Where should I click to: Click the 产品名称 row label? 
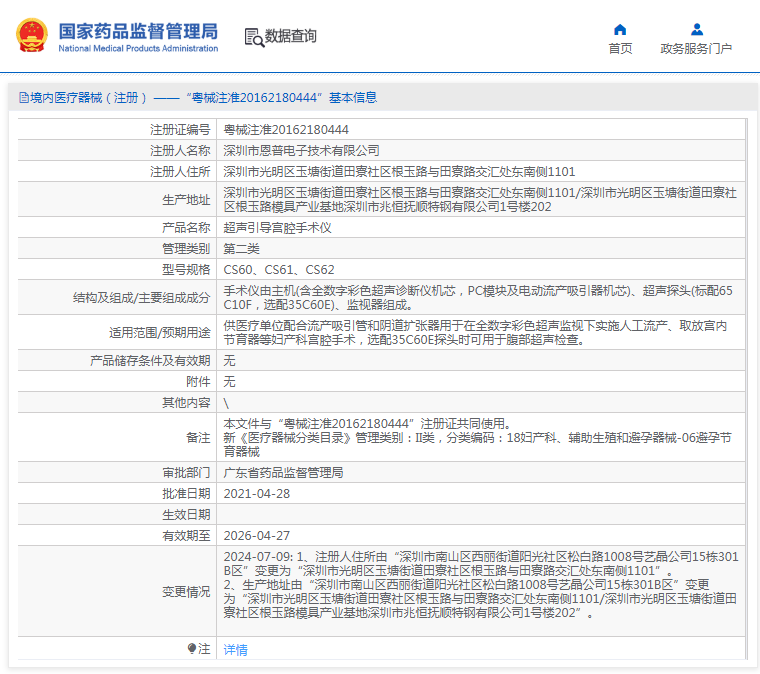point(186,228)
